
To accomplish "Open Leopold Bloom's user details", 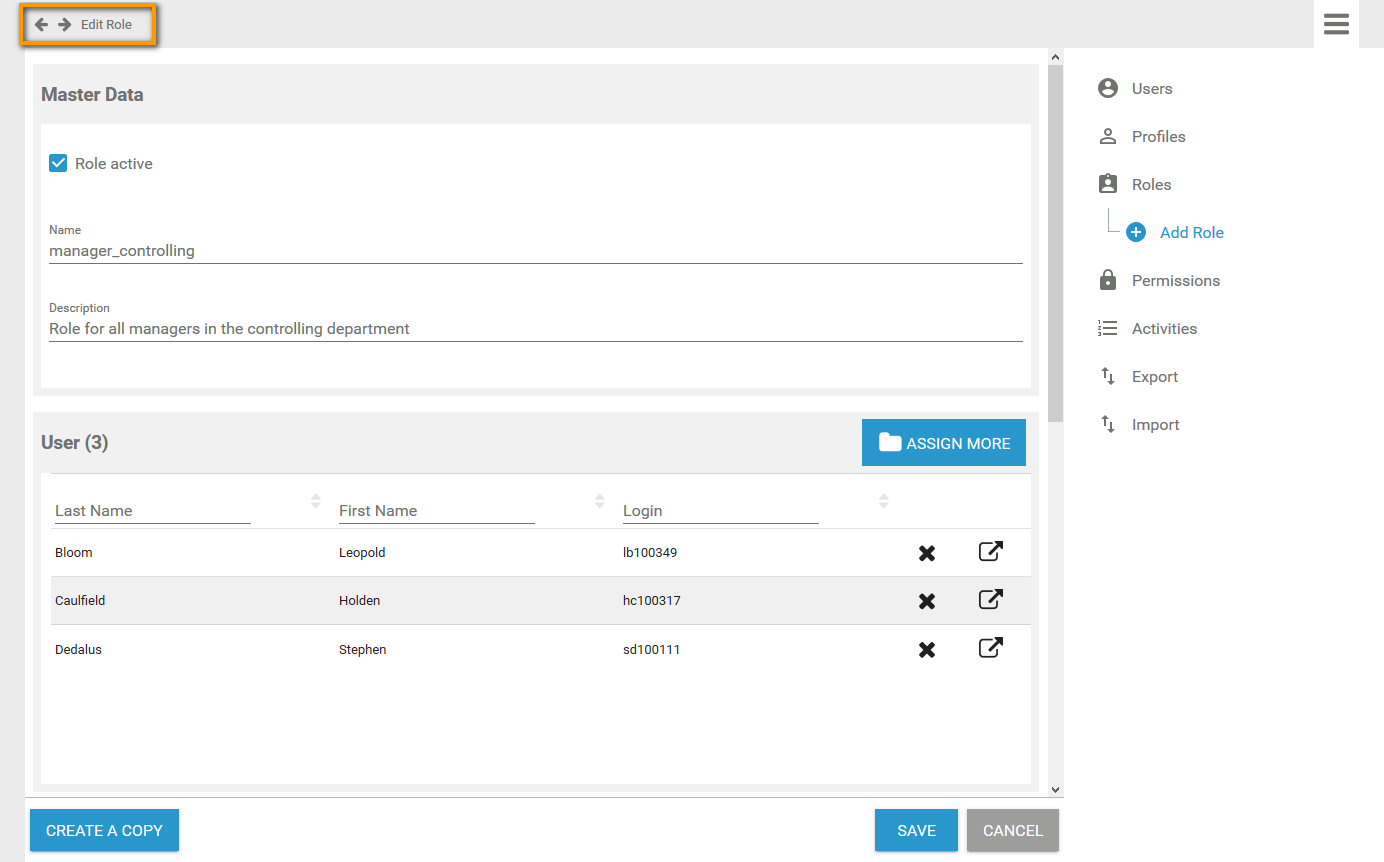I will click(990, 552).
